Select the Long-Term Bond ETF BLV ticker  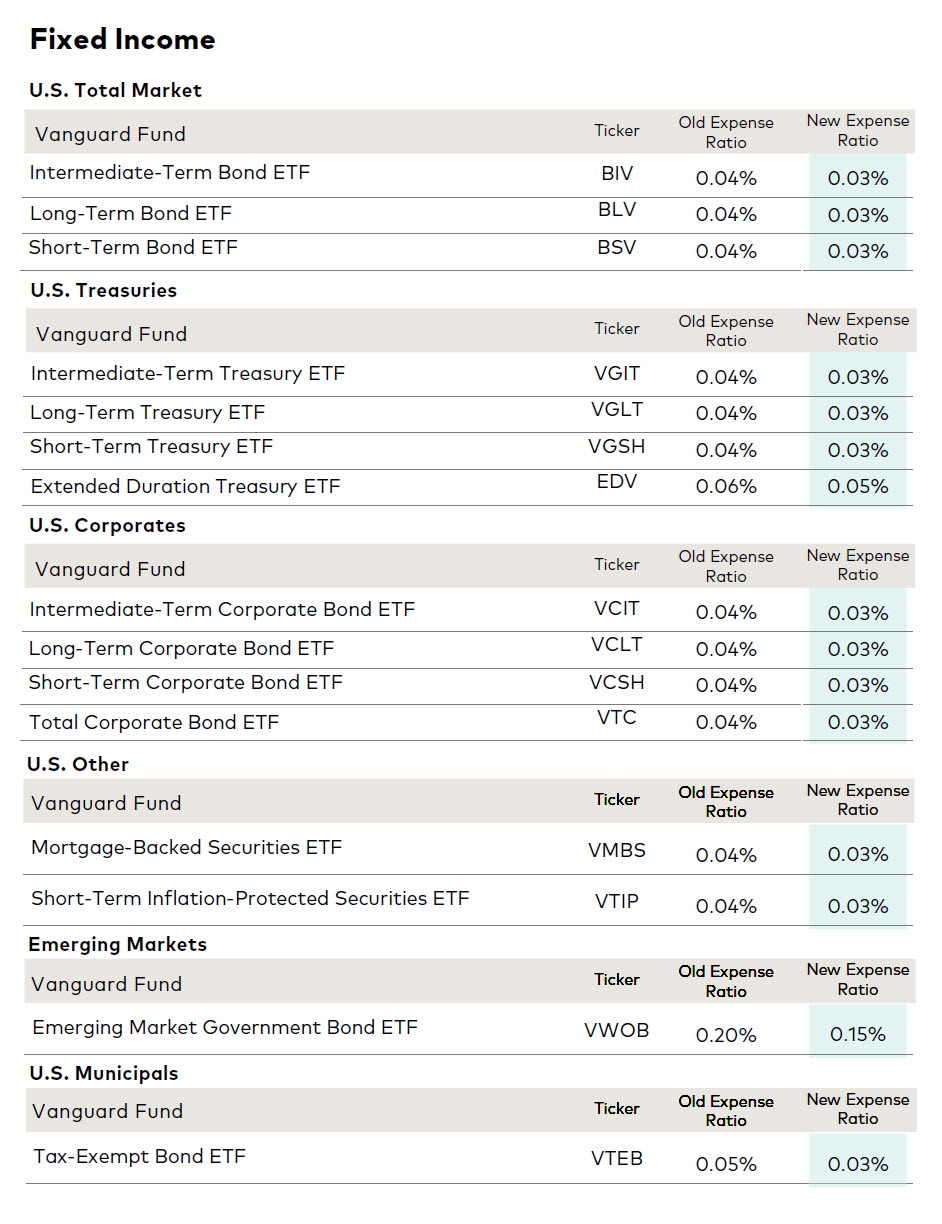pyautogui.click(x=616, y=210)
